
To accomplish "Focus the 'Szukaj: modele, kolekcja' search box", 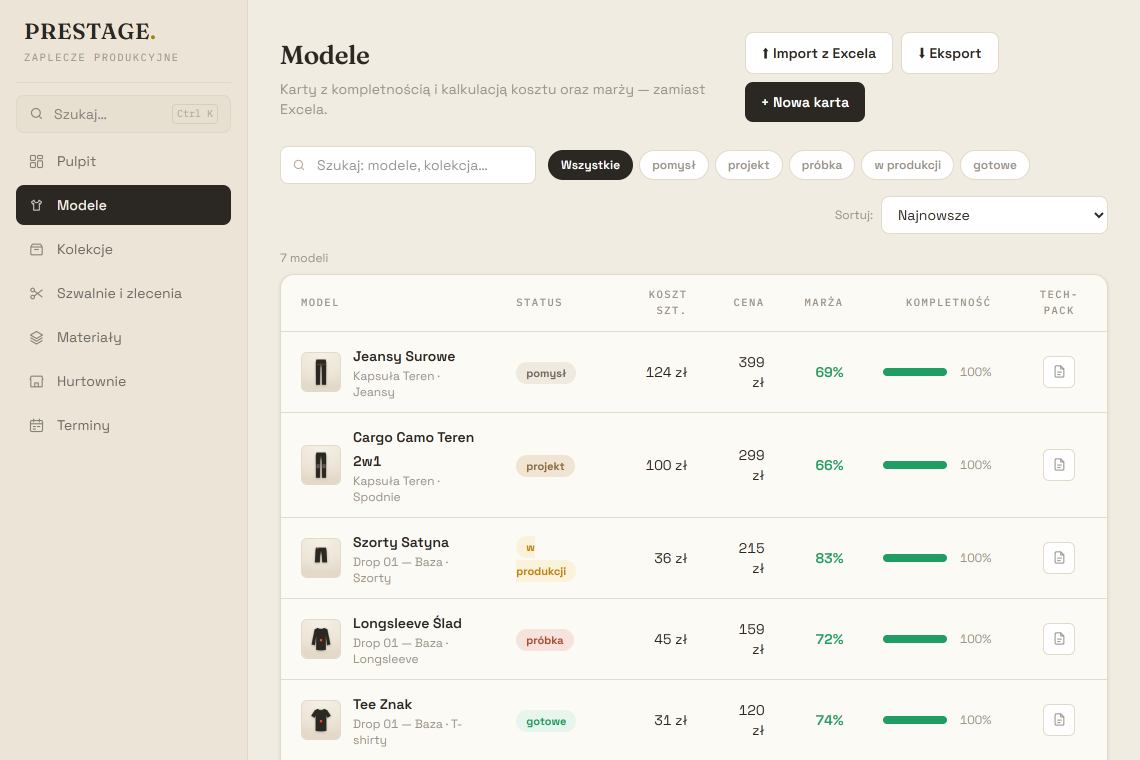I will [x=408, y=165].
